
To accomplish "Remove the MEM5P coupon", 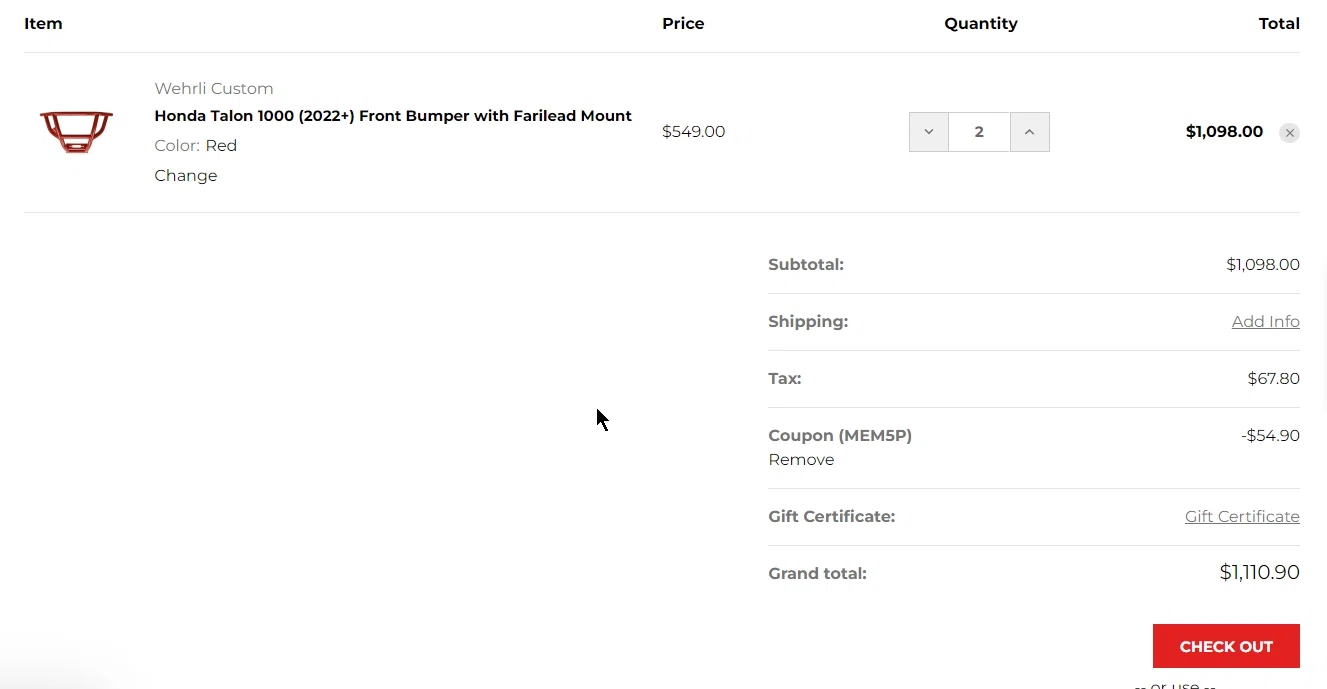I will [801, 460].
